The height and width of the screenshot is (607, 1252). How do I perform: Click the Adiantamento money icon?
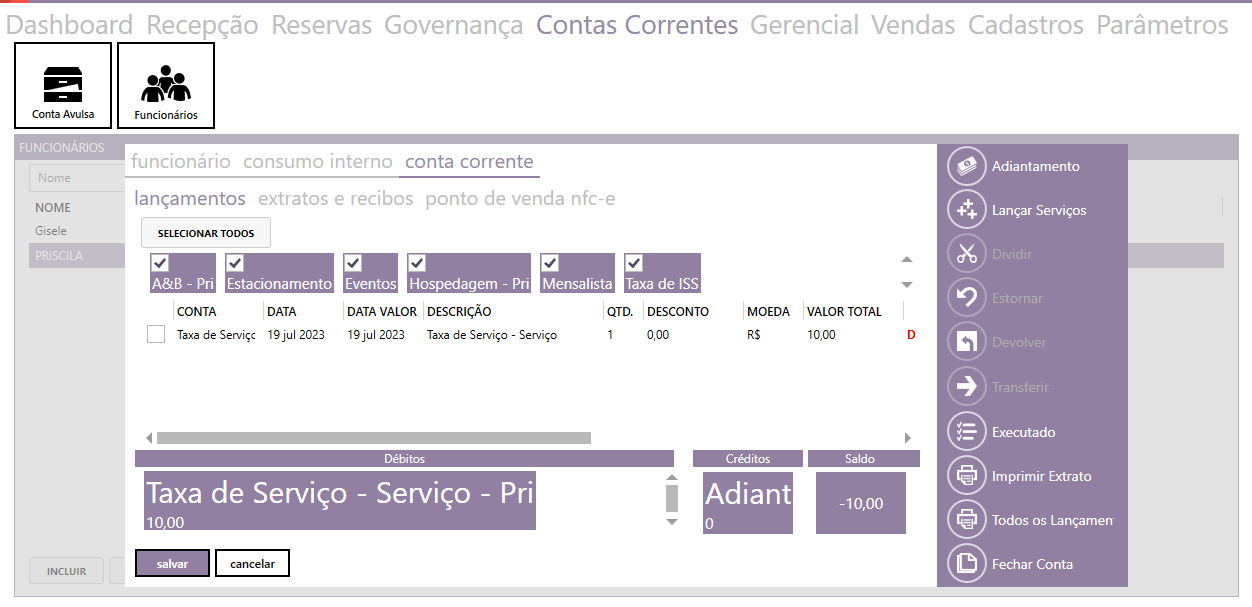[x=966, y=166]
